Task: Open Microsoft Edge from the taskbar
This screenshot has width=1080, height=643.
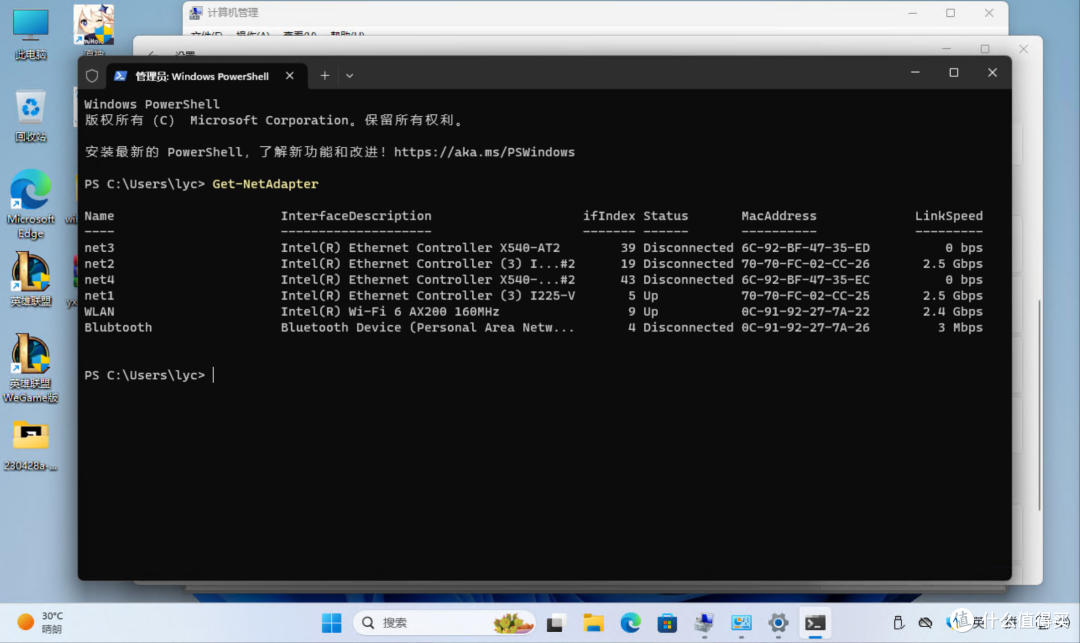Action: (630, 623)
